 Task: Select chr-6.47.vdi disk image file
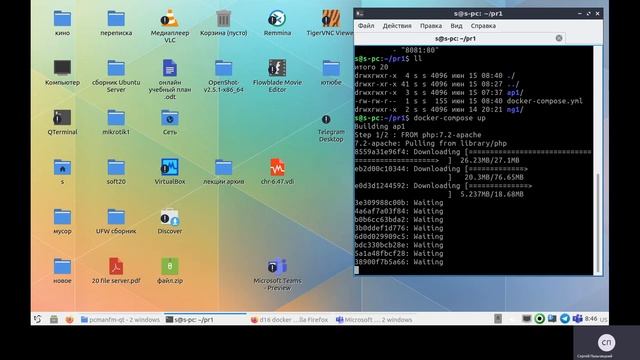click(x=277, y=167)
